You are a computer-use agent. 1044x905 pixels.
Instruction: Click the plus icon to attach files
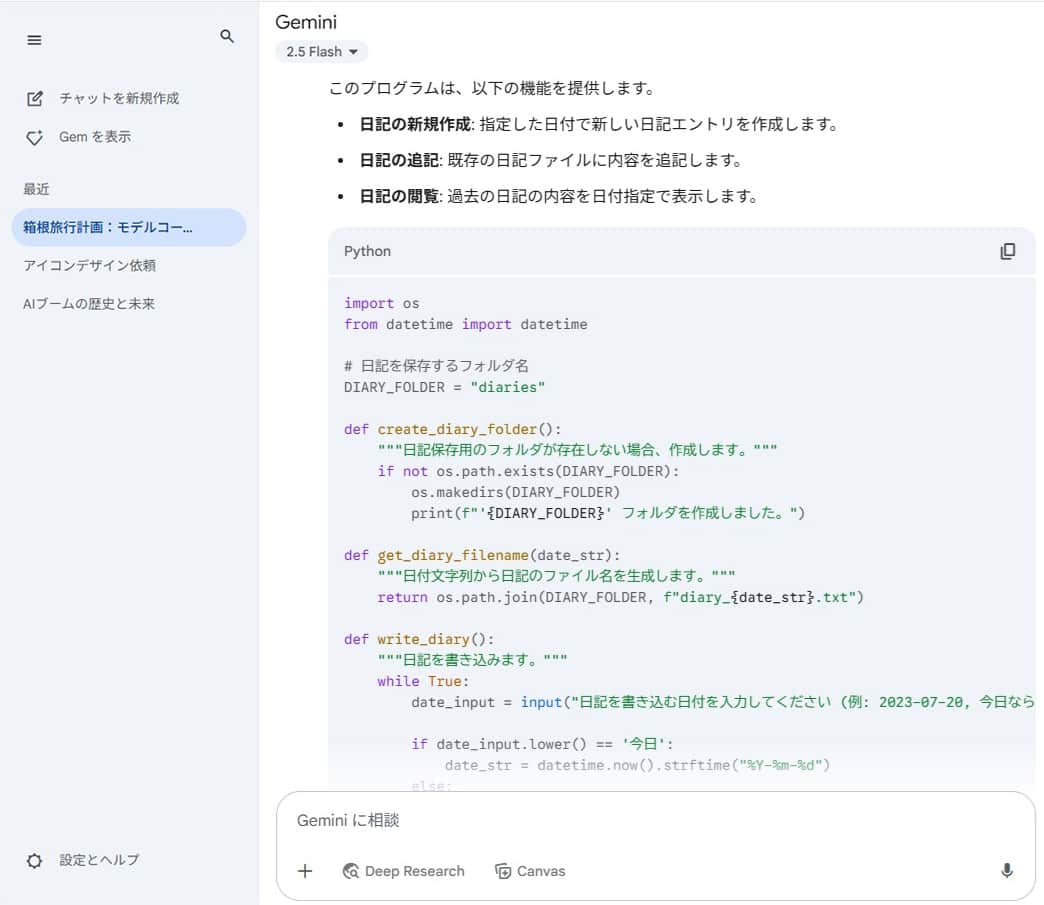pyautogui.click(x=305, y=871)
